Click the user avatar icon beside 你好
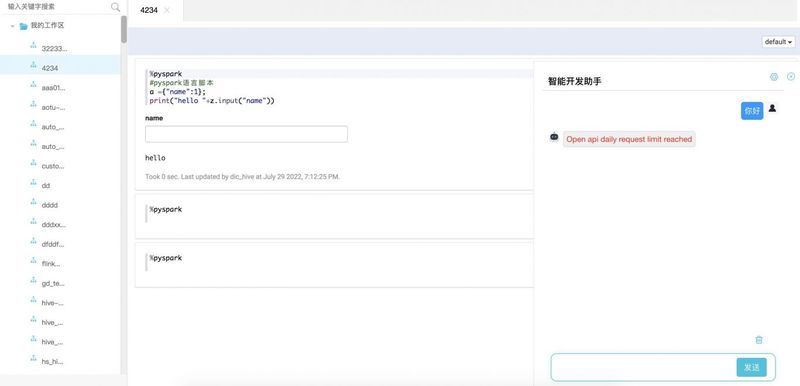 772,108
